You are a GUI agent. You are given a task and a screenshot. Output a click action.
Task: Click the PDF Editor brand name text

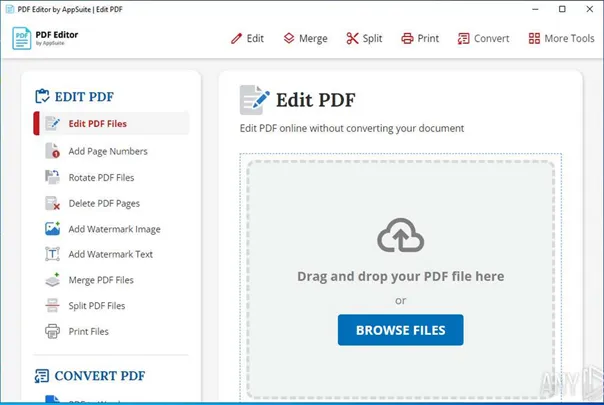[x=57, y=35]
